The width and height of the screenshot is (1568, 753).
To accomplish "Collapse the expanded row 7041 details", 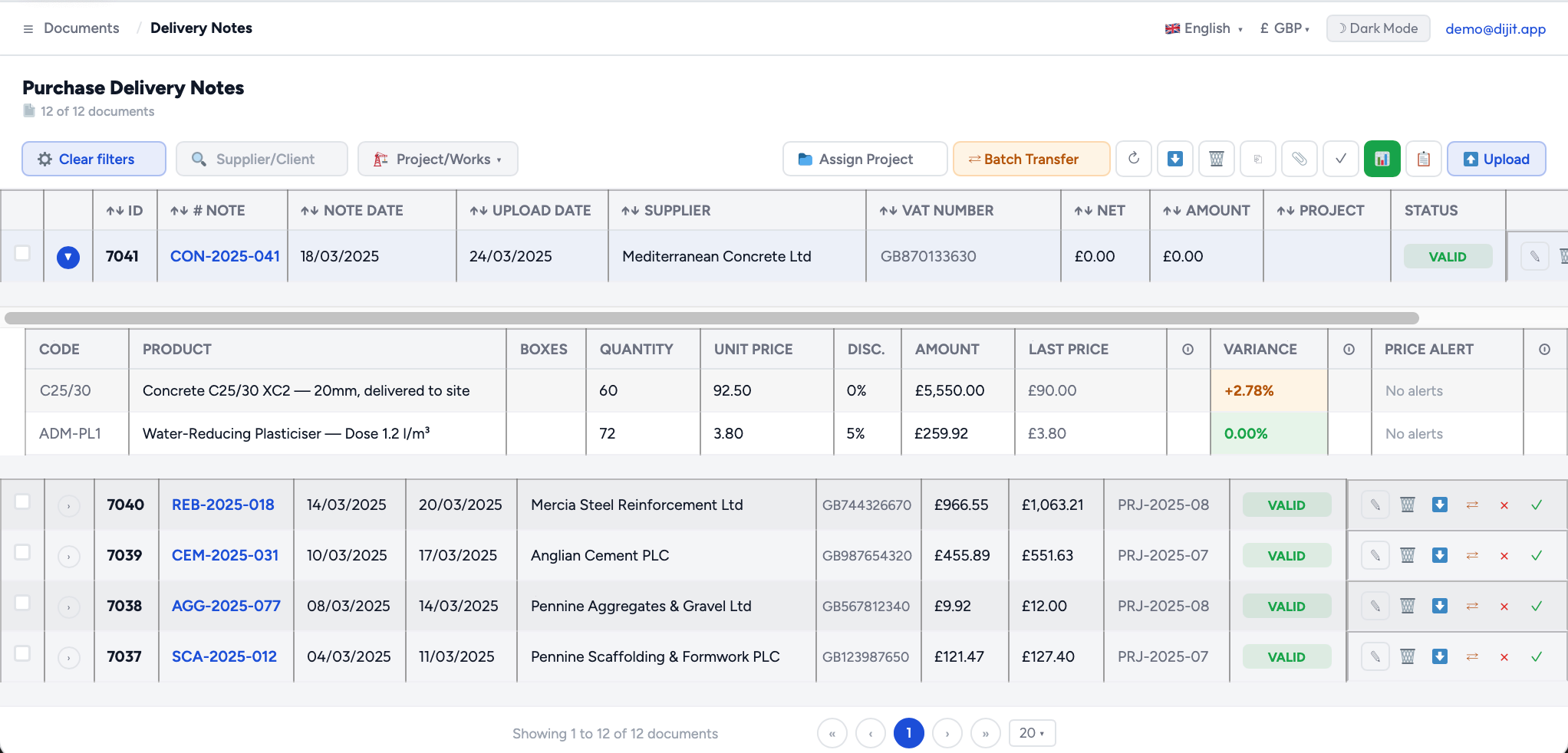I will pos(68,257).
